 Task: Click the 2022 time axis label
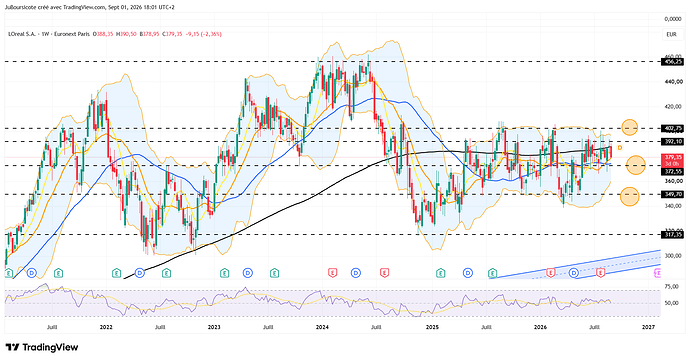pyautogui.click(x=106, y=327)
